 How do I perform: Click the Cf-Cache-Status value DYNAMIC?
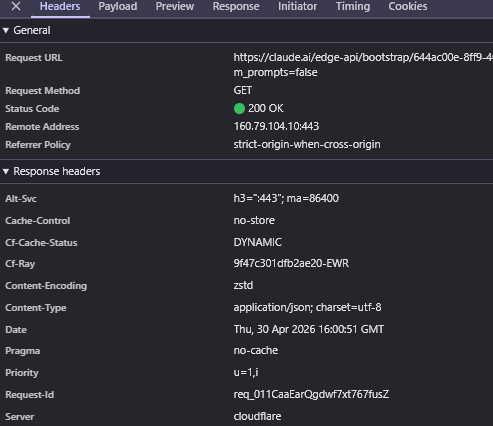258,242
